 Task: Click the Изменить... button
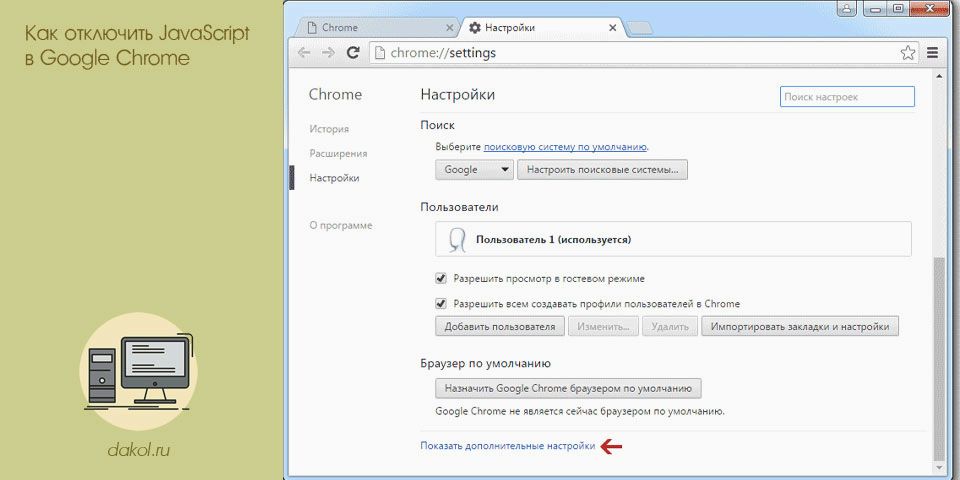(603, 326)
